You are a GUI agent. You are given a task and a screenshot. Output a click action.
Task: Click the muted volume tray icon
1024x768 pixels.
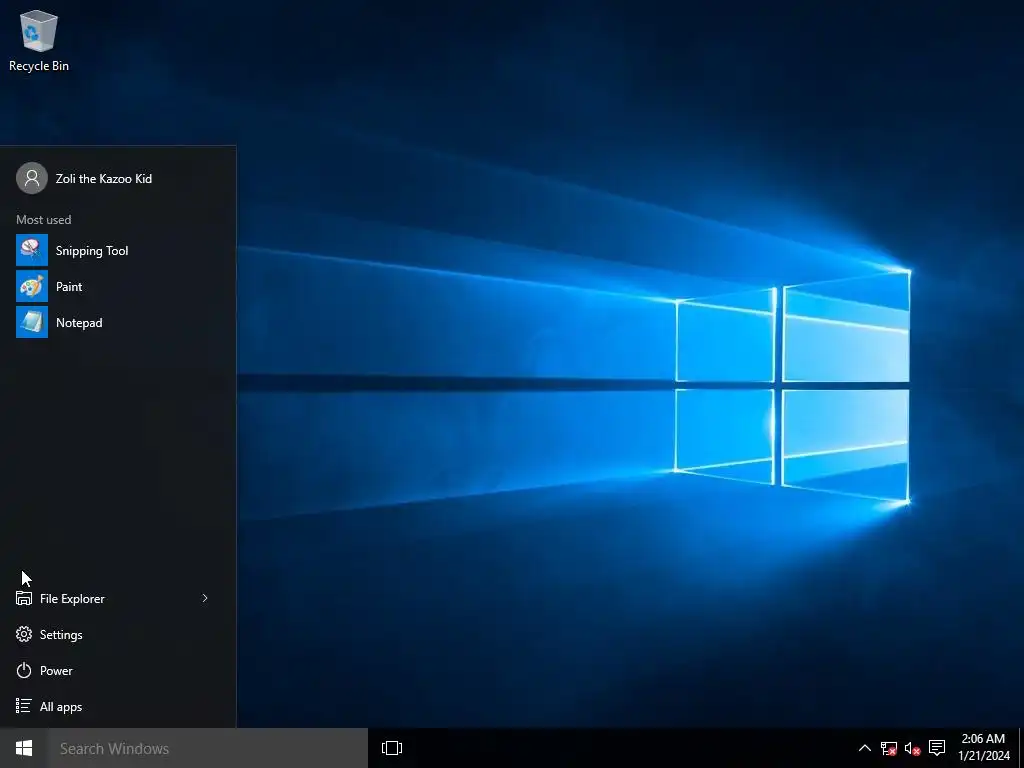[x=912, y=748]
